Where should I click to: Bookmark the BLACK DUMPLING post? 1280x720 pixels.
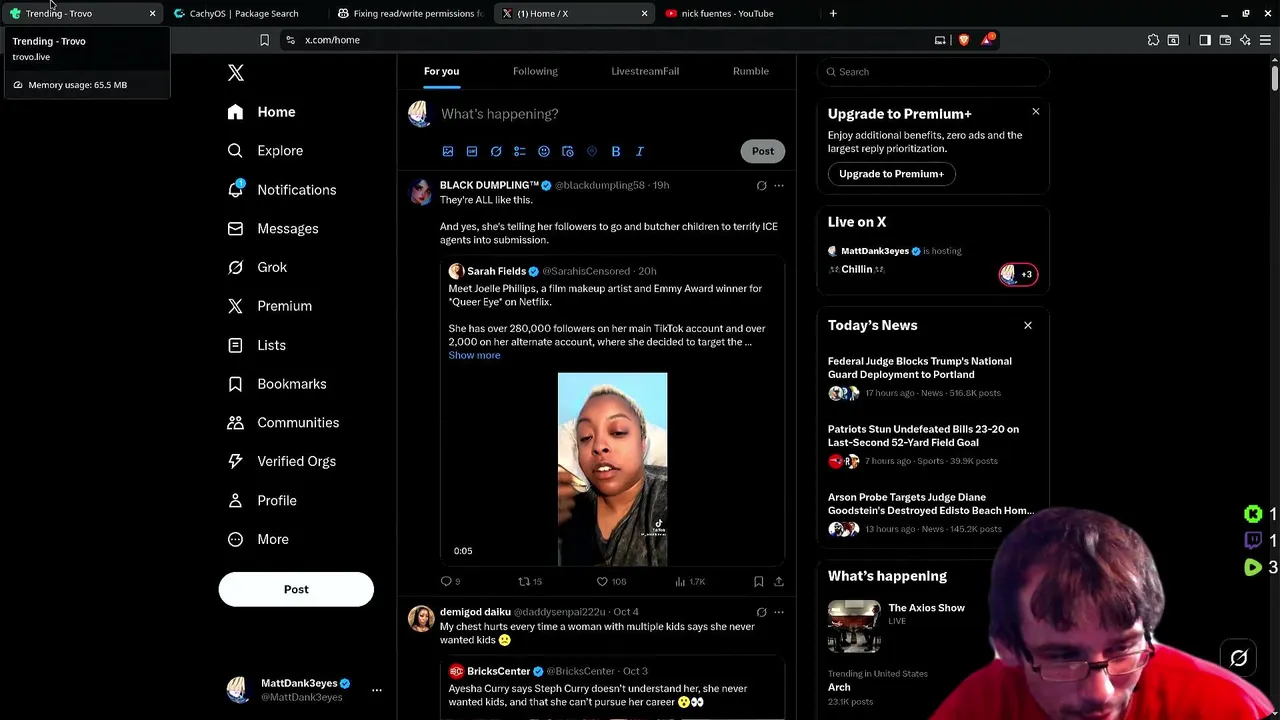(x=758, y=581)
